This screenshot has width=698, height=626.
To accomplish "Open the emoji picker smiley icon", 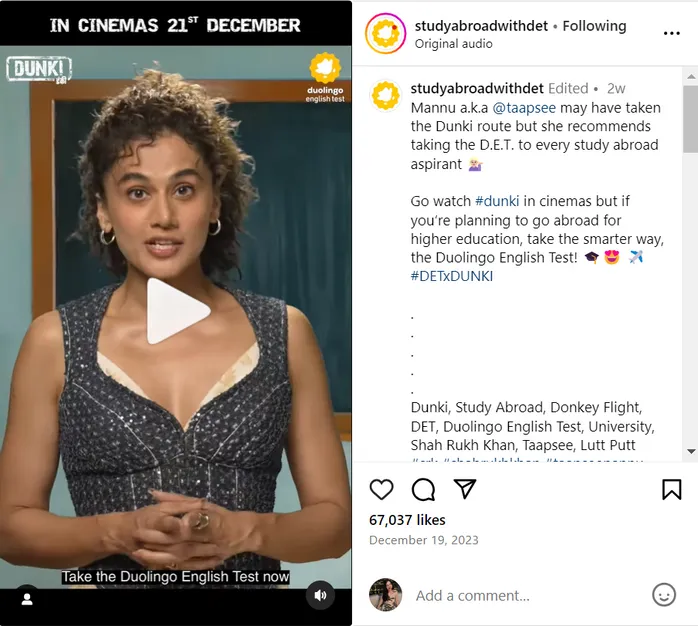I will pos(664,595).
